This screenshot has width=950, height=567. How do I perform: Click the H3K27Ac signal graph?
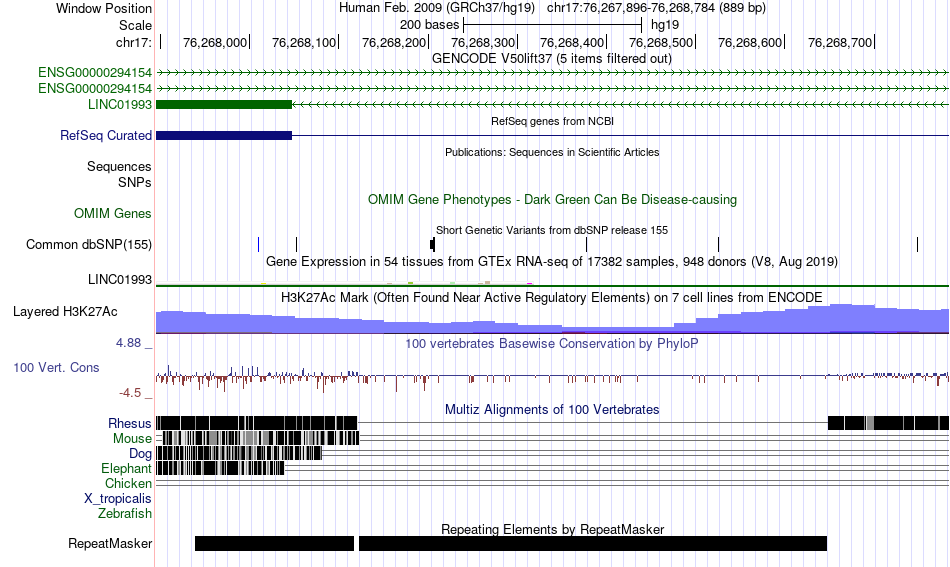(552, 319)
